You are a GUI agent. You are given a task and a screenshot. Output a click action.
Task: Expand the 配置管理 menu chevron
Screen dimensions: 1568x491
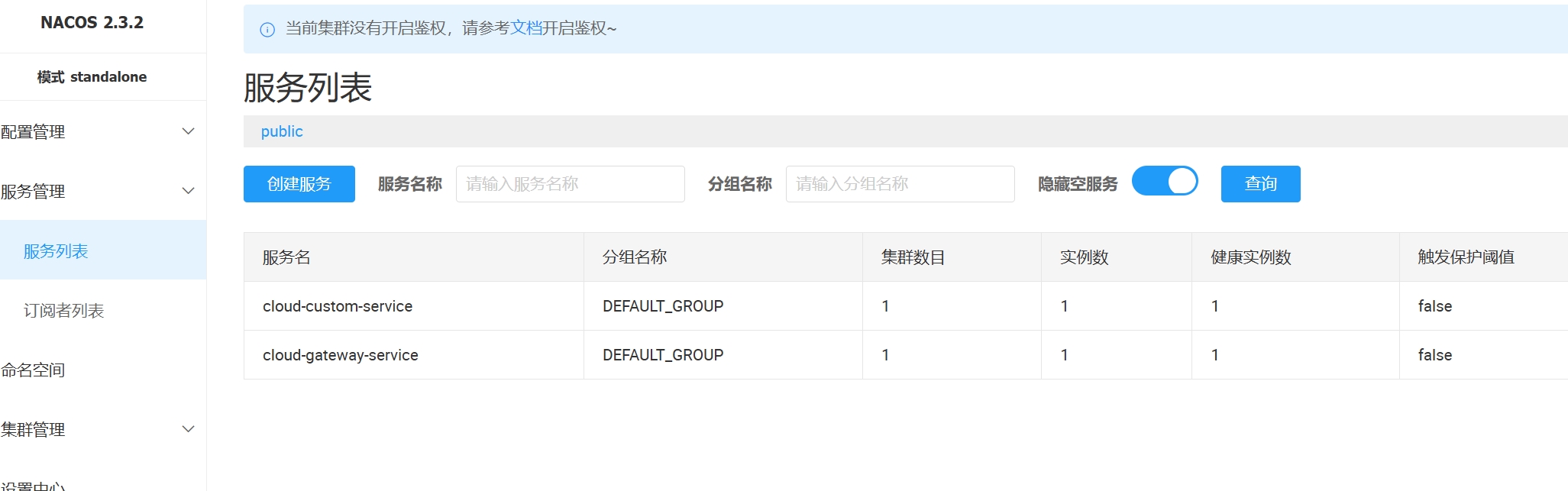(188, 131)
